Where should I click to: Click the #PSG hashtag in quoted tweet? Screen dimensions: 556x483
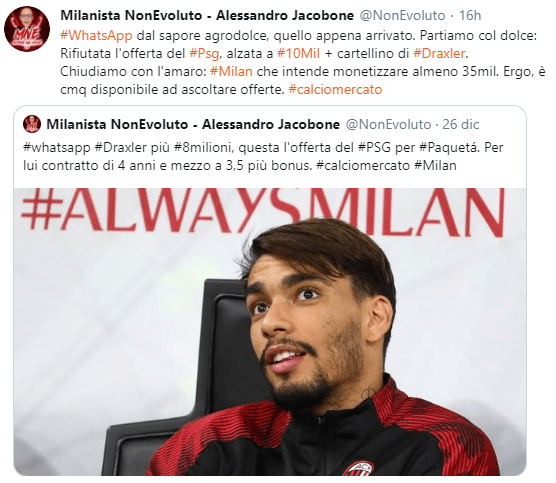tap(374, 148)
